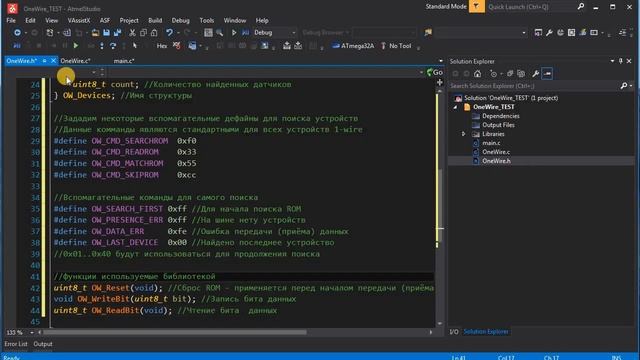Screen dimensions: 640x360
Task: Click the Cut scissors icon
Action: pyautogui.click(x=132, y=33)
